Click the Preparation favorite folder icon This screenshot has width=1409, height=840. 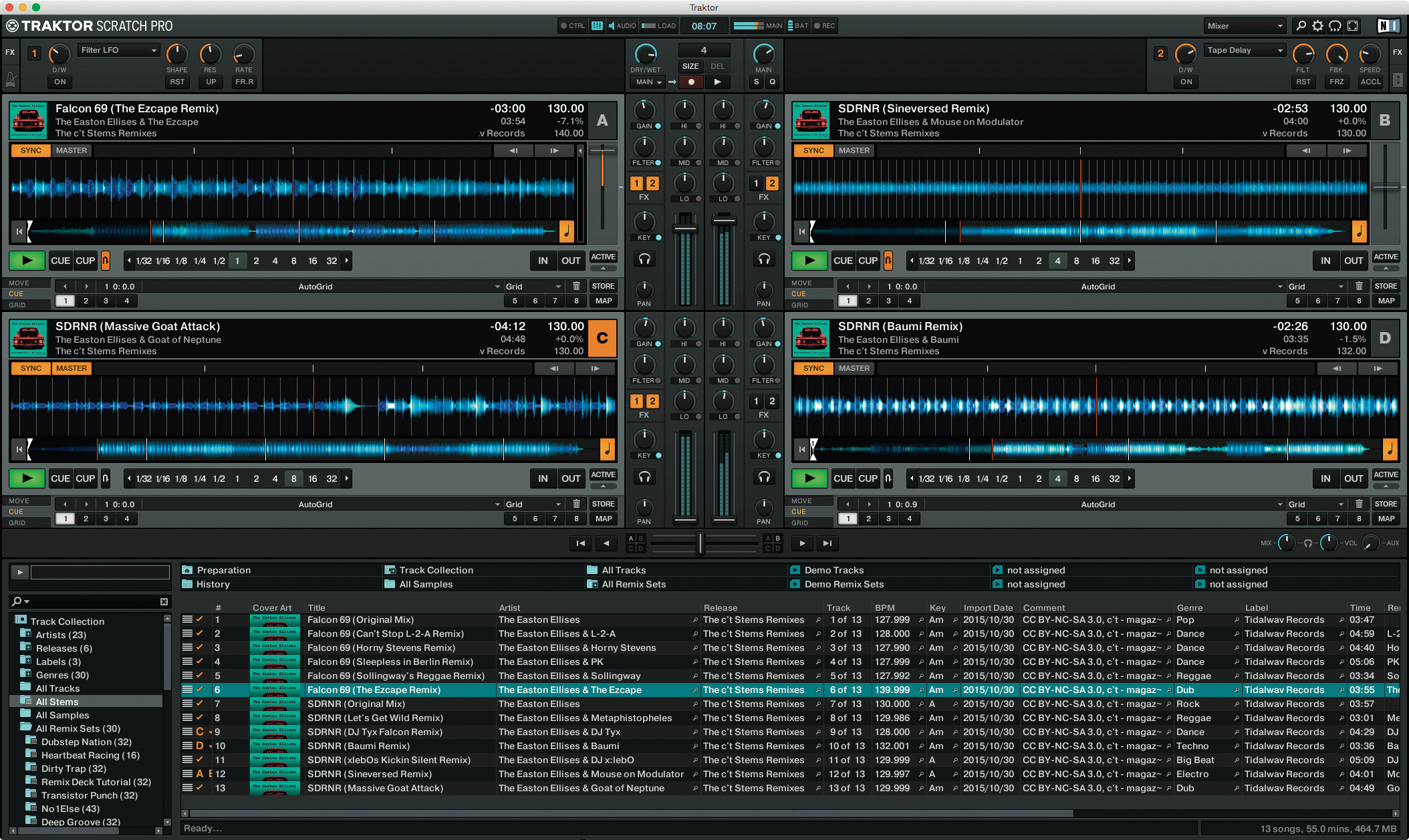tap(188, 570)
